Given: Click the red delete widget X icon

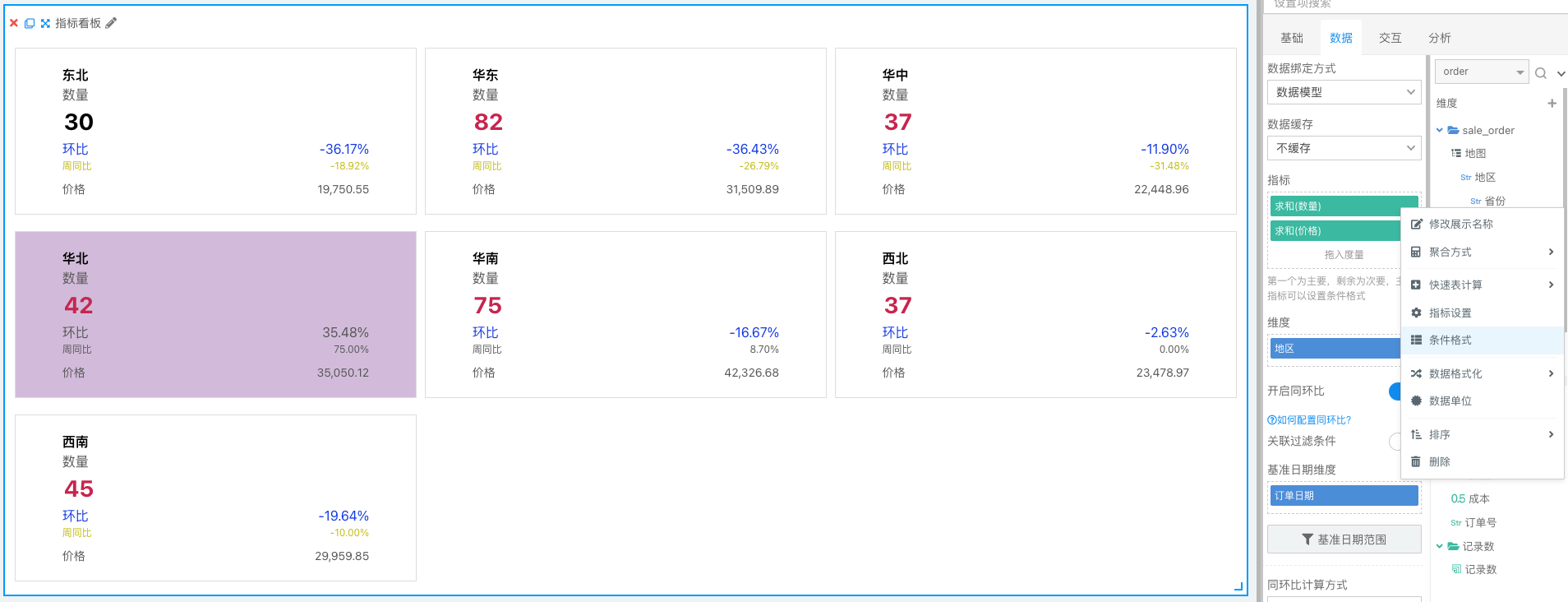Looking at the screenshot, I should tap(14, 23).
